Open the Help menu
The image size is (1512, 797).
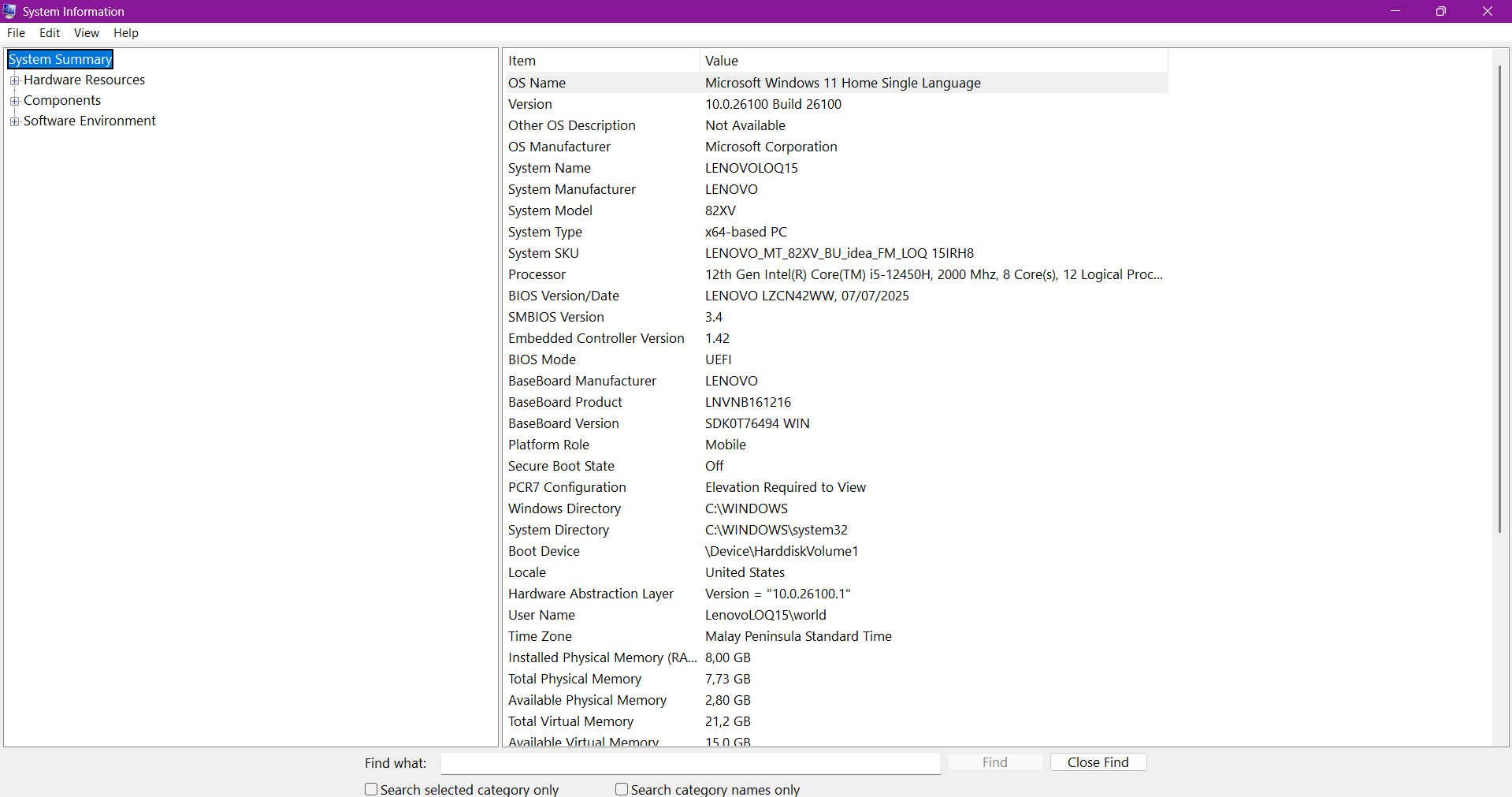(x=126, y=33)
